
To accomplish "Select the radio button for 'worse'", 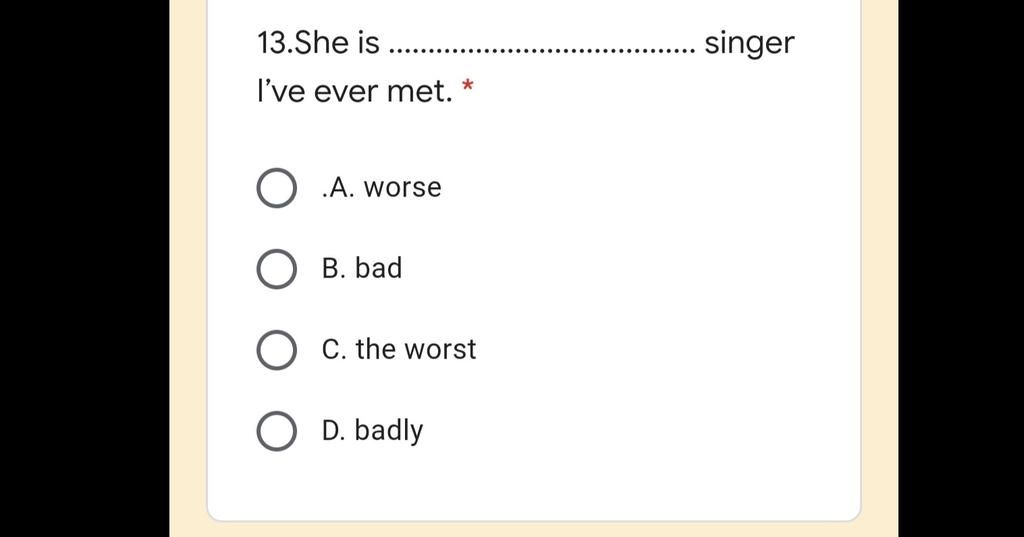I will click(276, 188).
